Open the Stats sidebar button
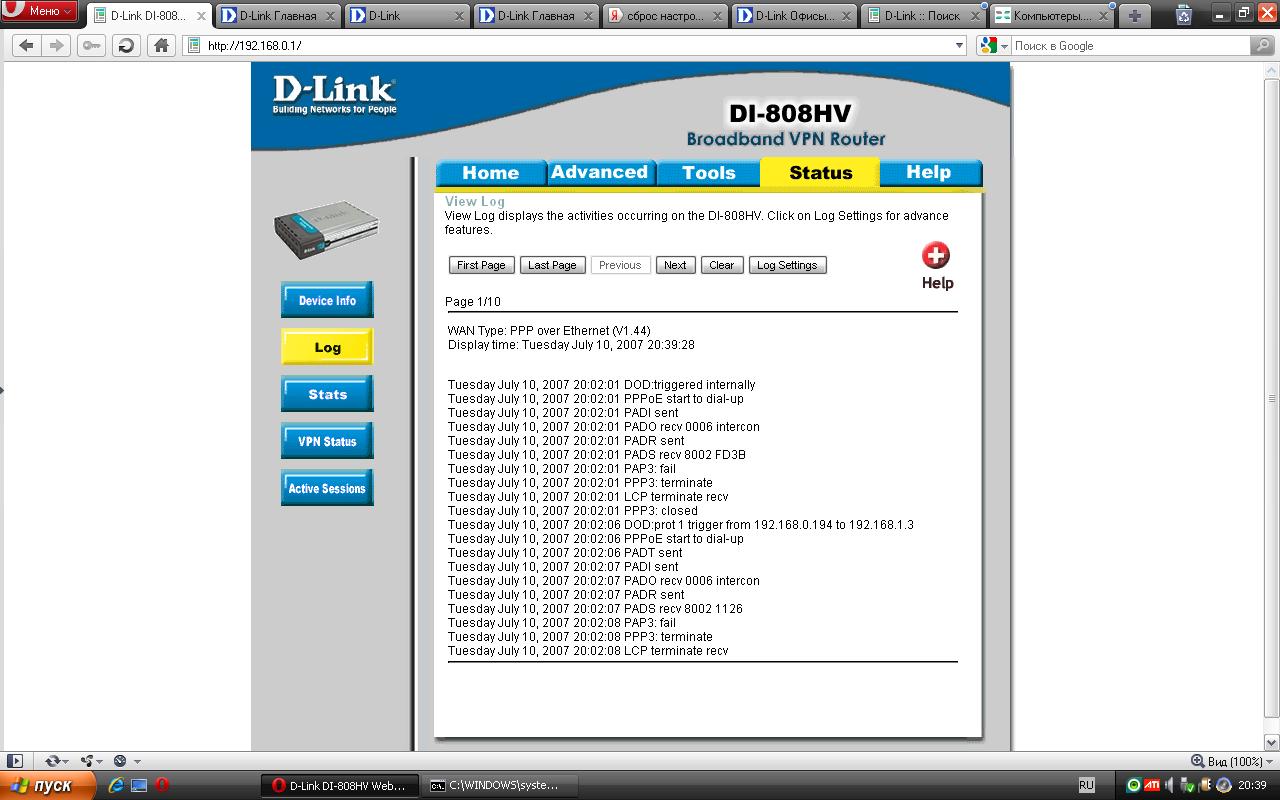The image size is (1280, 800). (327, 394)
